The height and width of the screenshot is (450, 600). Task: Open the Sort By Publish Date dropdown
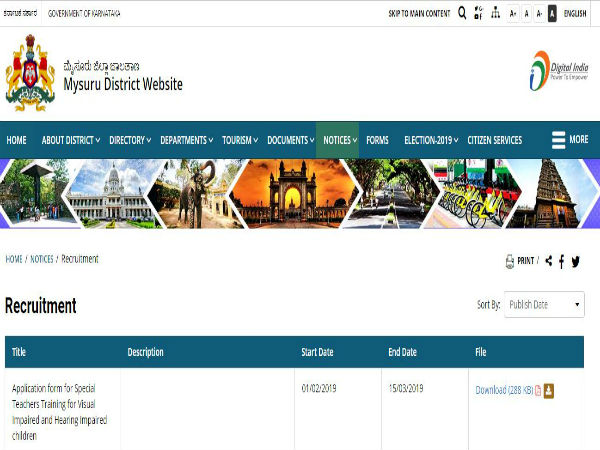pos(544,304)
